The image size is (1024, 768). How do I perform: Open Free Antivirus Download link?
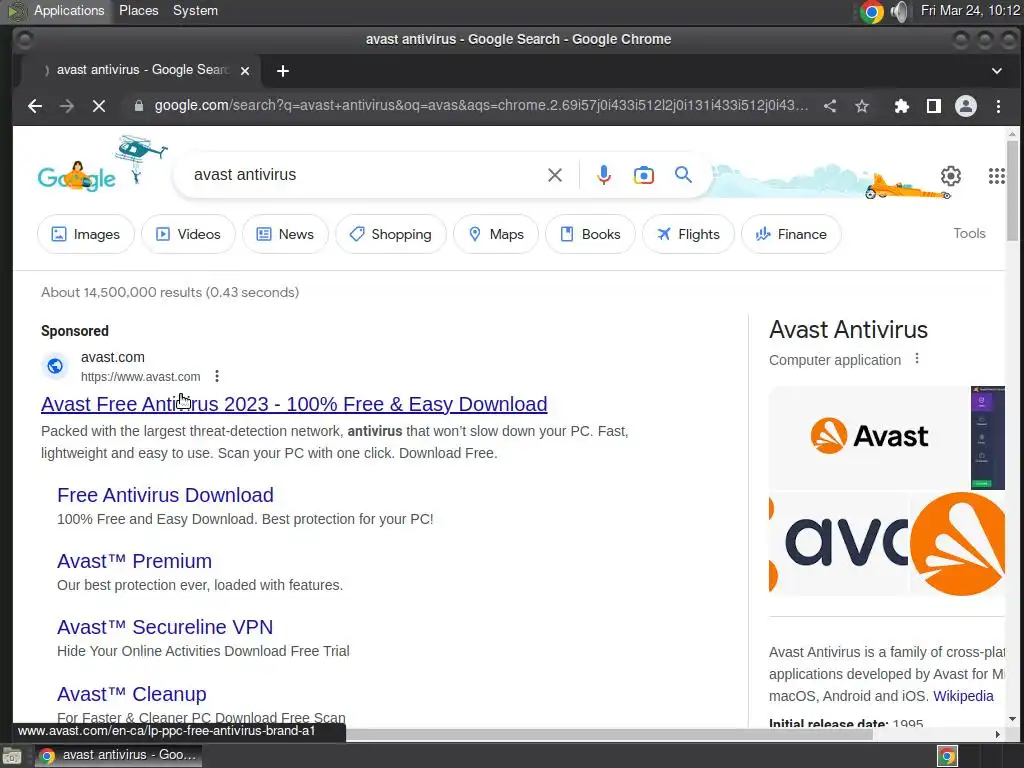point(165,495)
